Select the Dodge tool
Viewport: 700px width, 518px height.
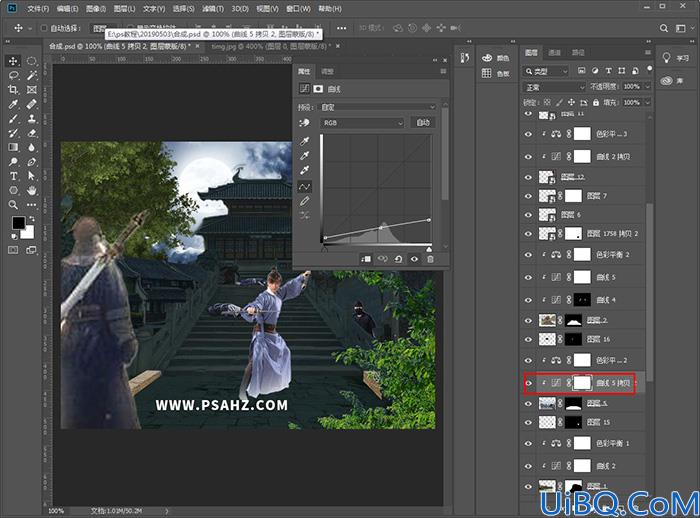click(x=13, y=162)
